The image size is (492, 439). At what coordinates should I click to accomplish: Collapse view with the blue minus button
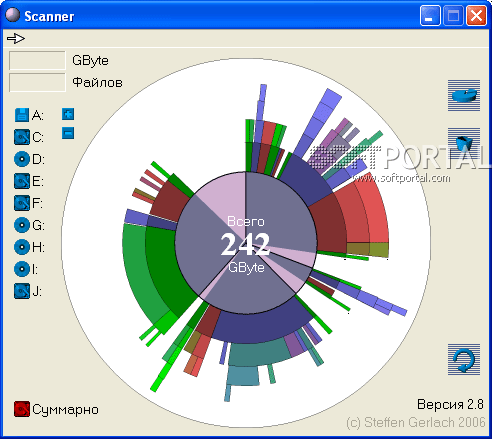(68, 133)
